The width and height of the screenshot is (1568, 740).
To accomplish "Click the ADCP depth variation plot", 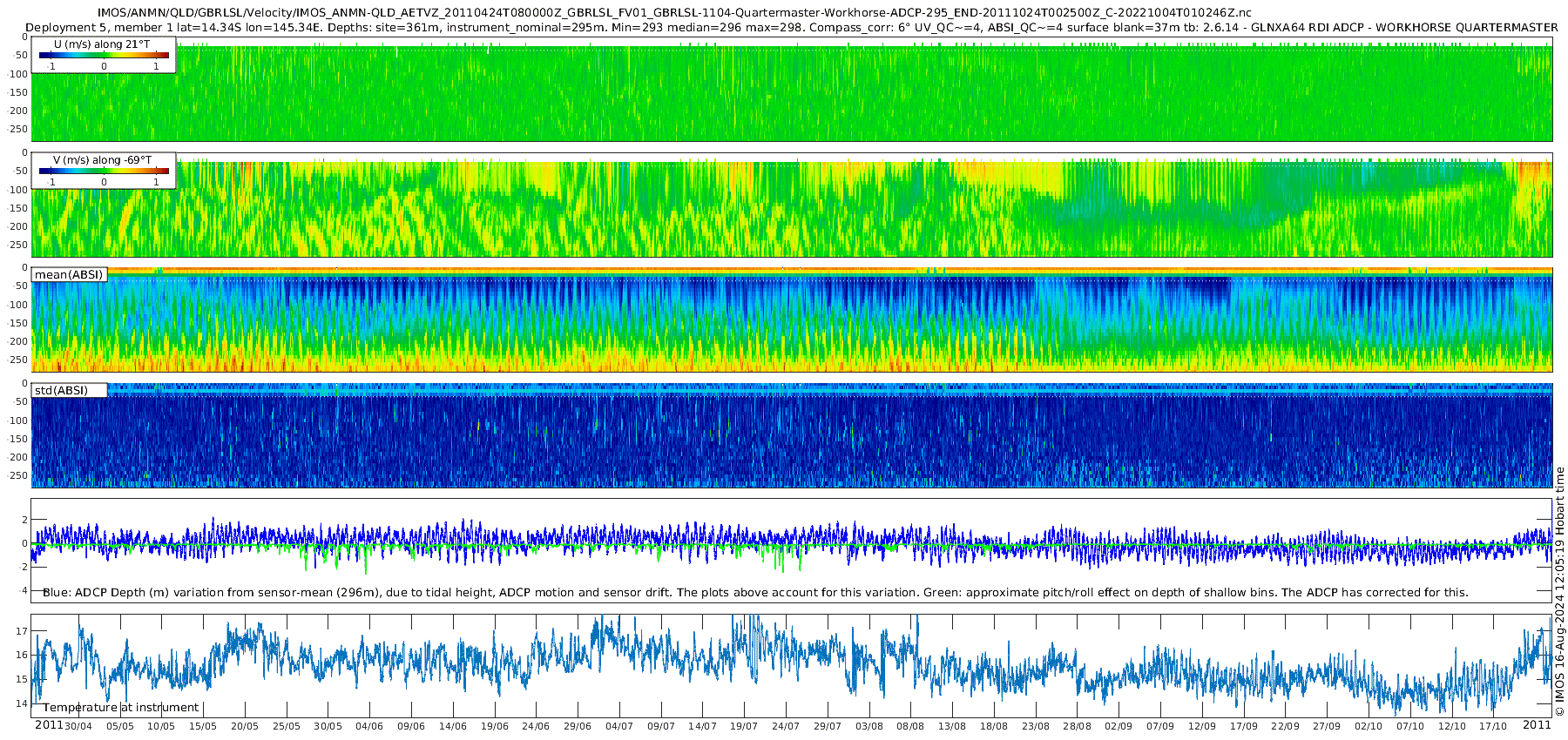I will 792,550.
